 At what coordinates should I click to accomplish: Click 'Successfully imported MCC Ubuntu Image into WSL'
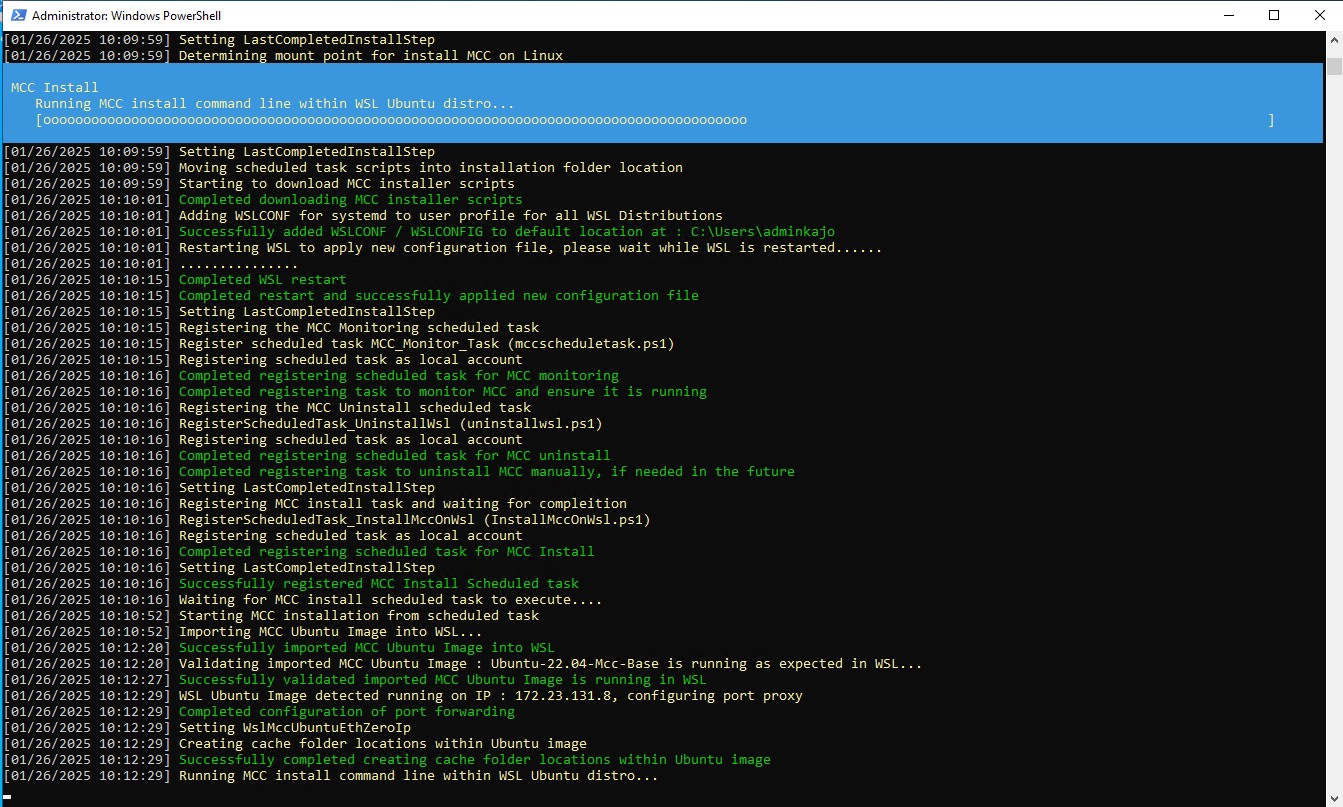click(x=367, y=648)
